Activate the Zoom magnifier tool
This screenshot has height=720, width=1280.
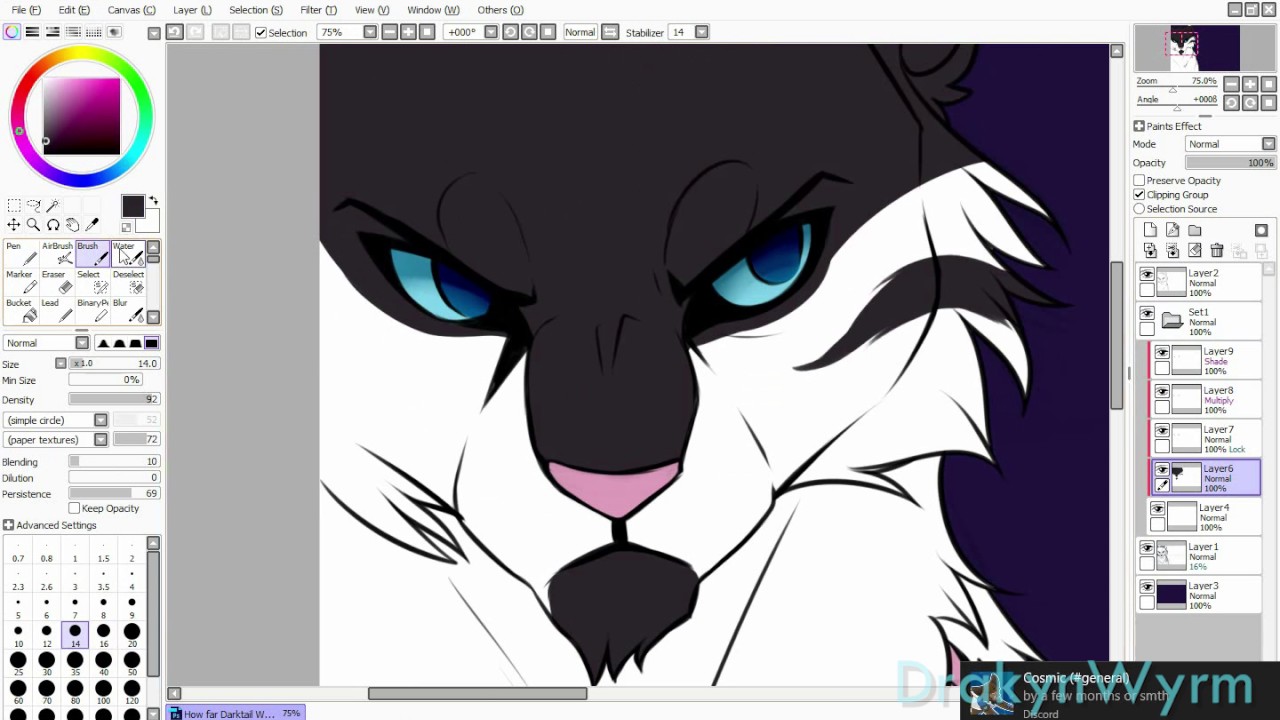point(33,225)
